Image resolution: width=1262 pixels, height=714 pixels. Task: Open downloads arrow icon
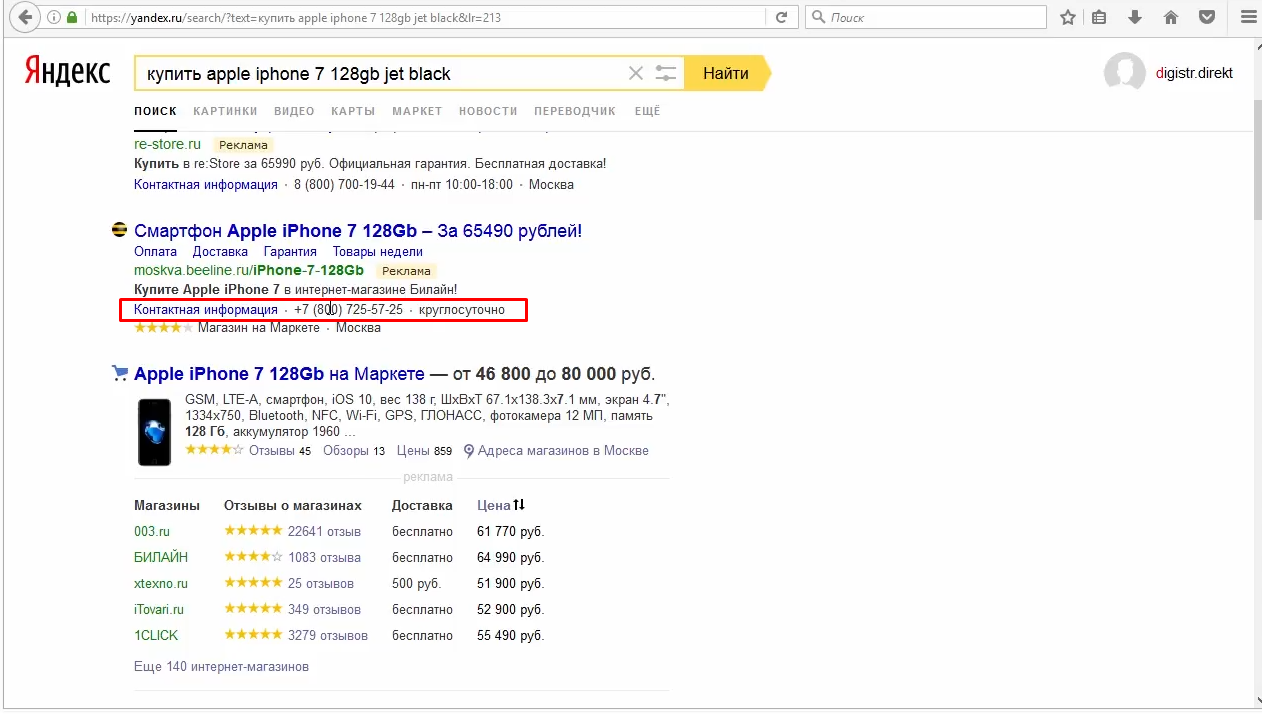pos(1135,18)
